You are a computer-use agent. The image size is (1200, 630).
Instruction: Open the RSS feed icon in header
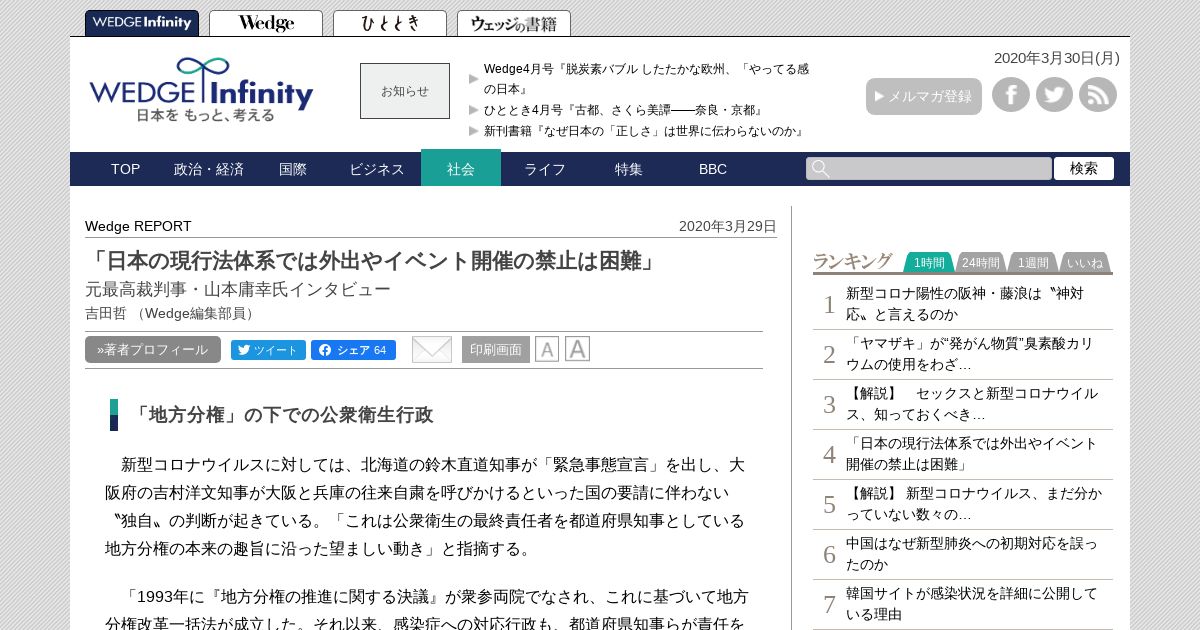tap(1098, 95)
